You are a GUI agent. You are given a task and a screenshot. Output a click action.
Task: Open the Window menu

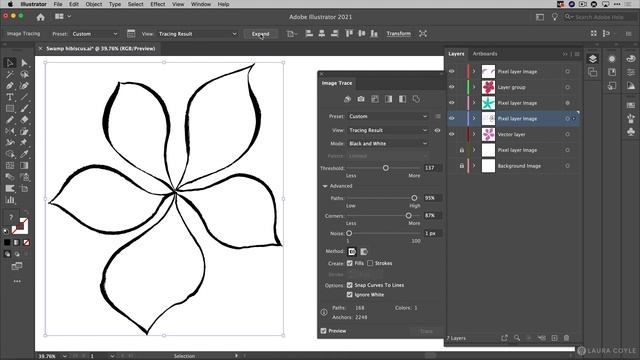[x=201, y=4]
